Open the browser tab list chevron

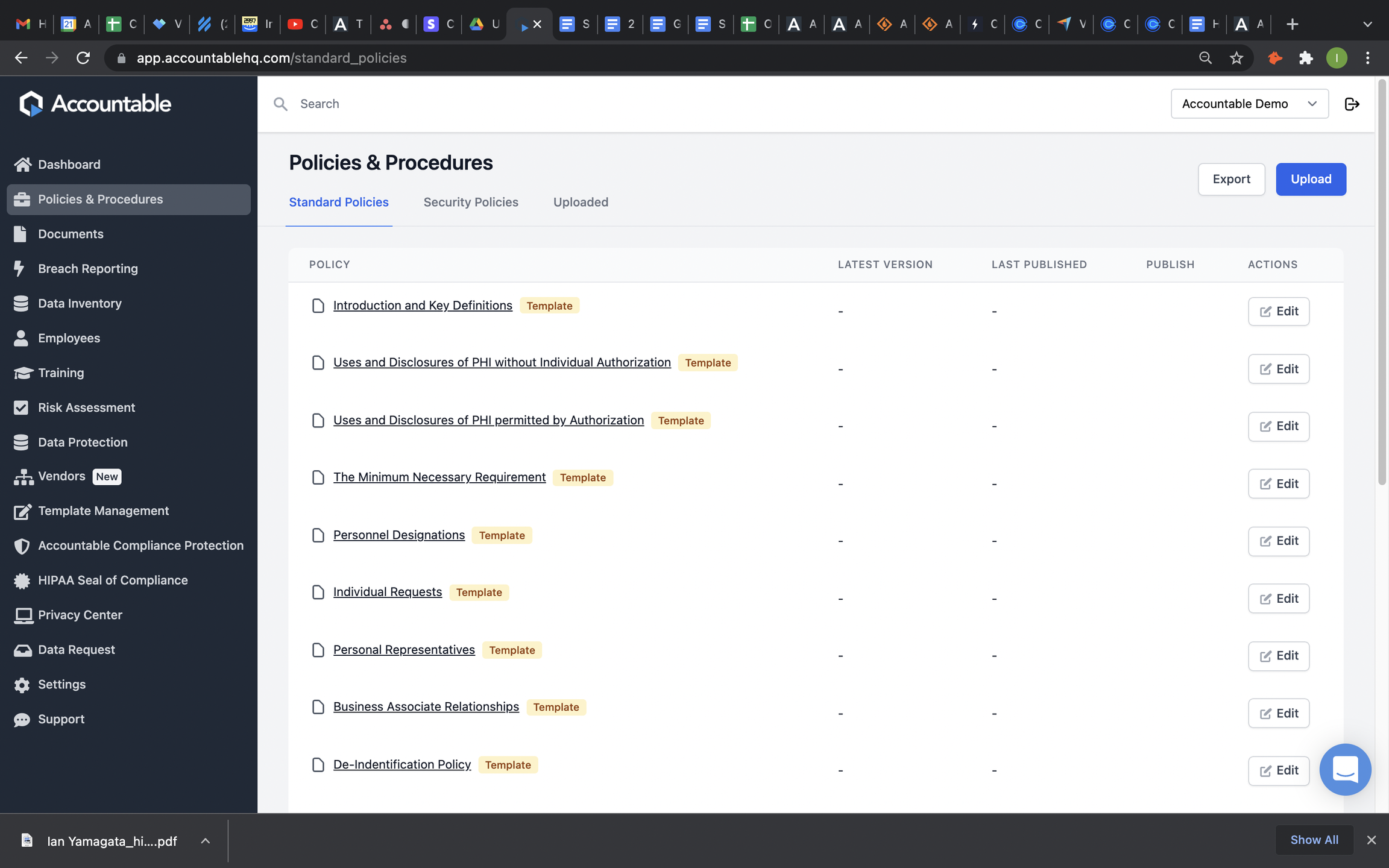(1367, 24)
